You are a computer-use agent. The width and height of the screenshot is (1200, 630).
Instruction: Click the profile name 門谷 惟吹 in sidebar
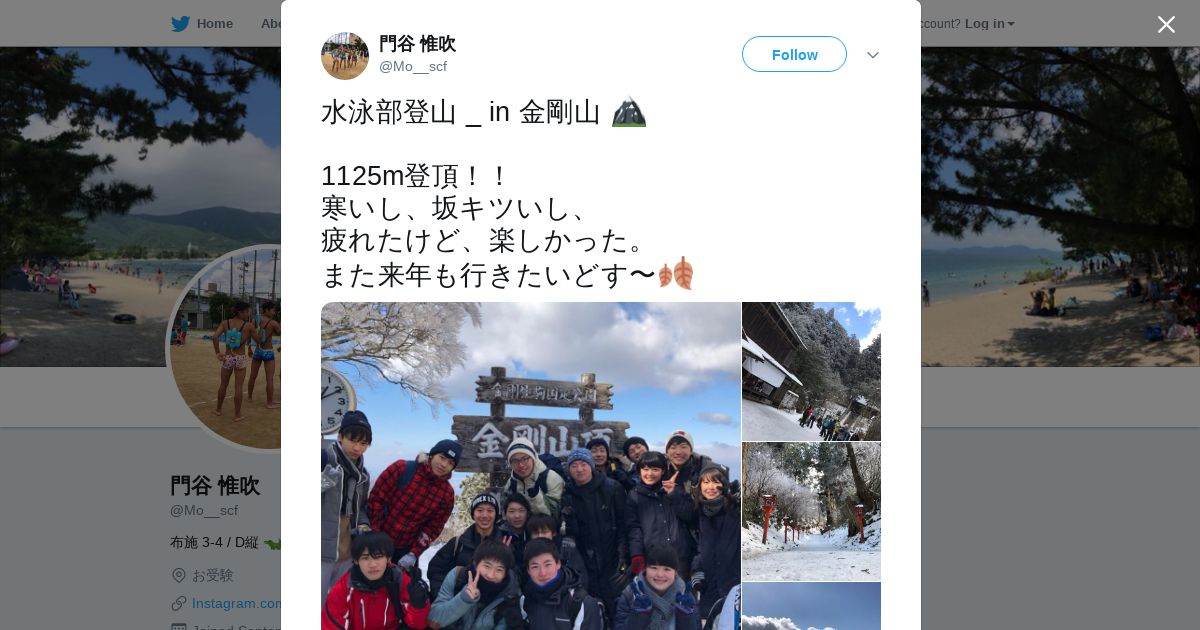(x=215, y=485)
